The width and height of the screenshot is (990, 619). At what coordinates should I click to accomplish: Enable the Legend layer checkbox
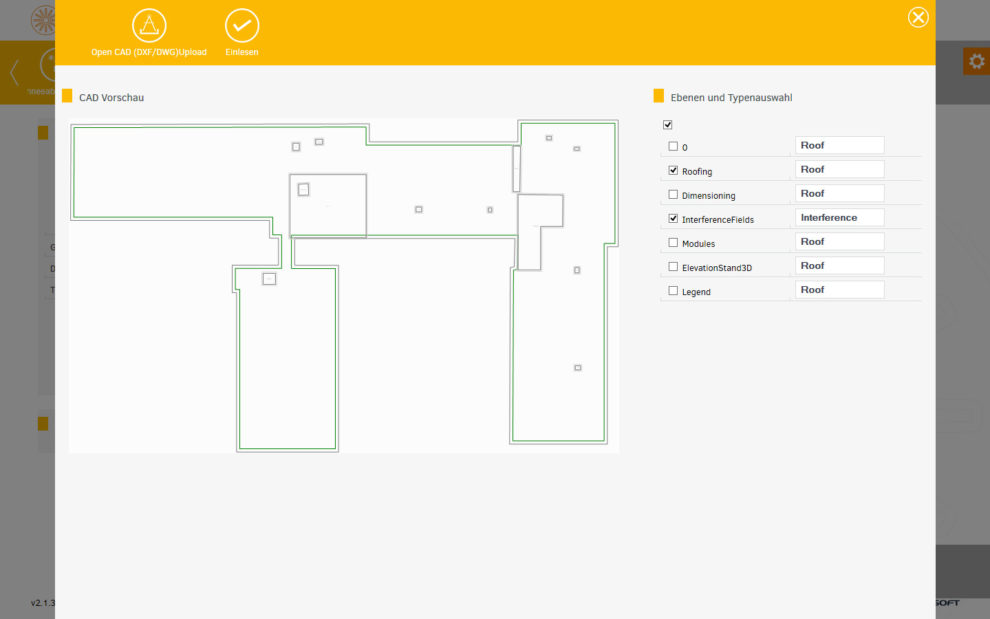(x=673, y=291)
